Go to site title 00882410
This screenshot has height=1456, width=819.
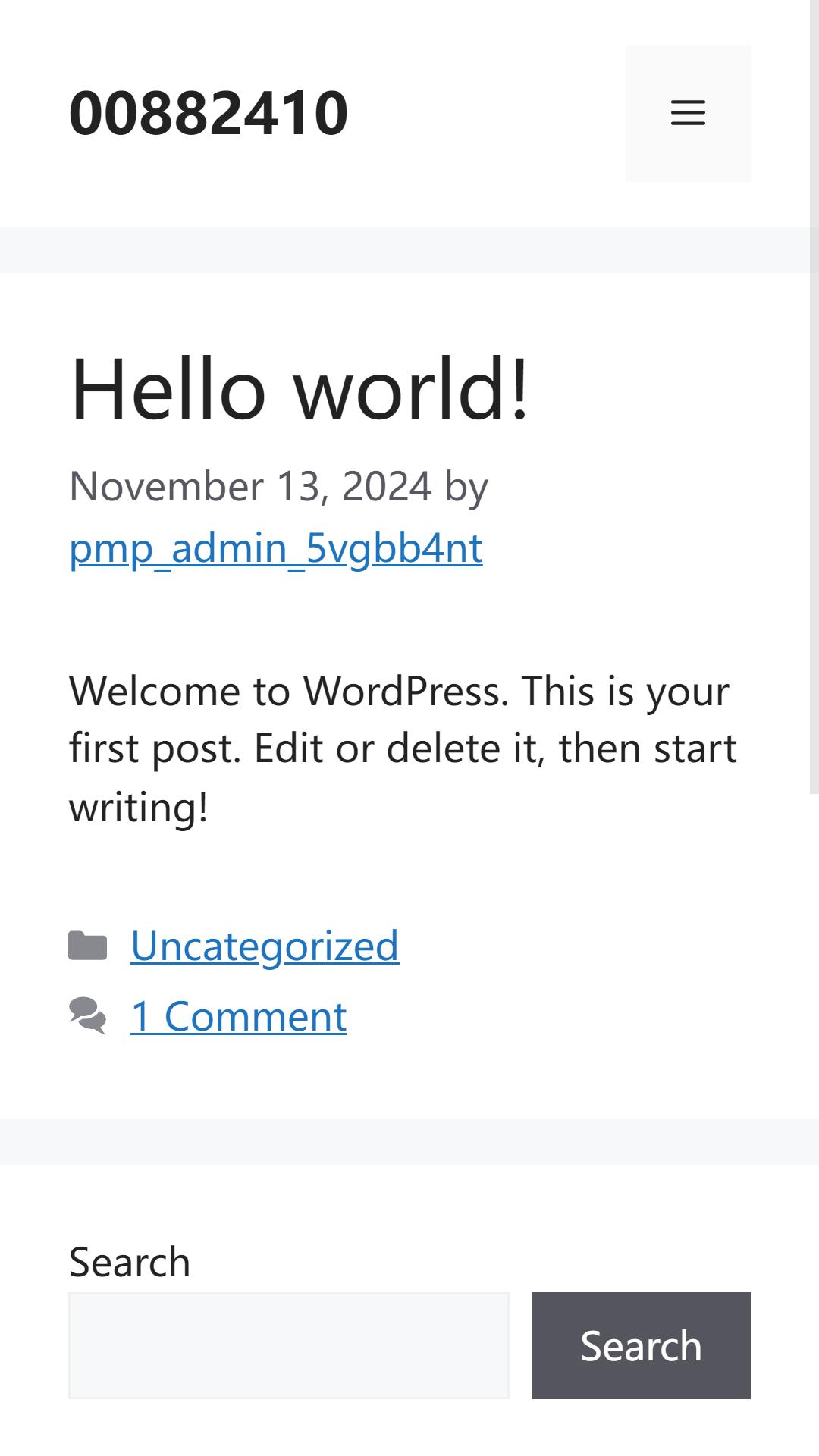pyautogui.click(x=209, y=113)
